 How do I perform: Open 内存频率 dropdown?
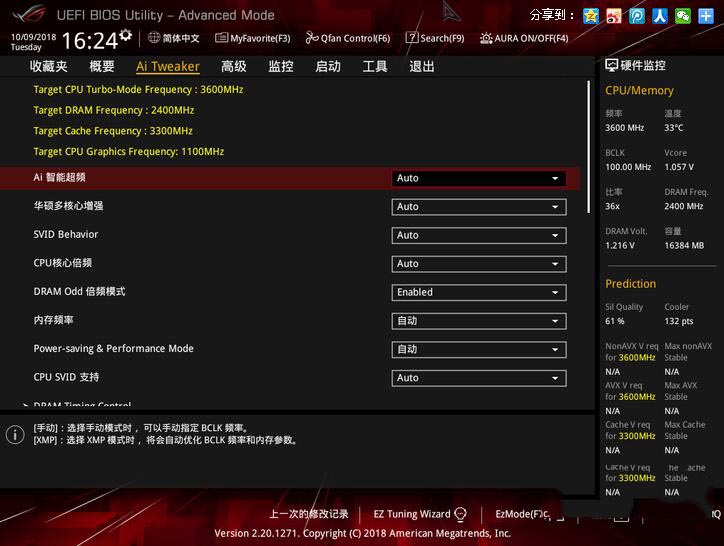[x=479, y=321]
